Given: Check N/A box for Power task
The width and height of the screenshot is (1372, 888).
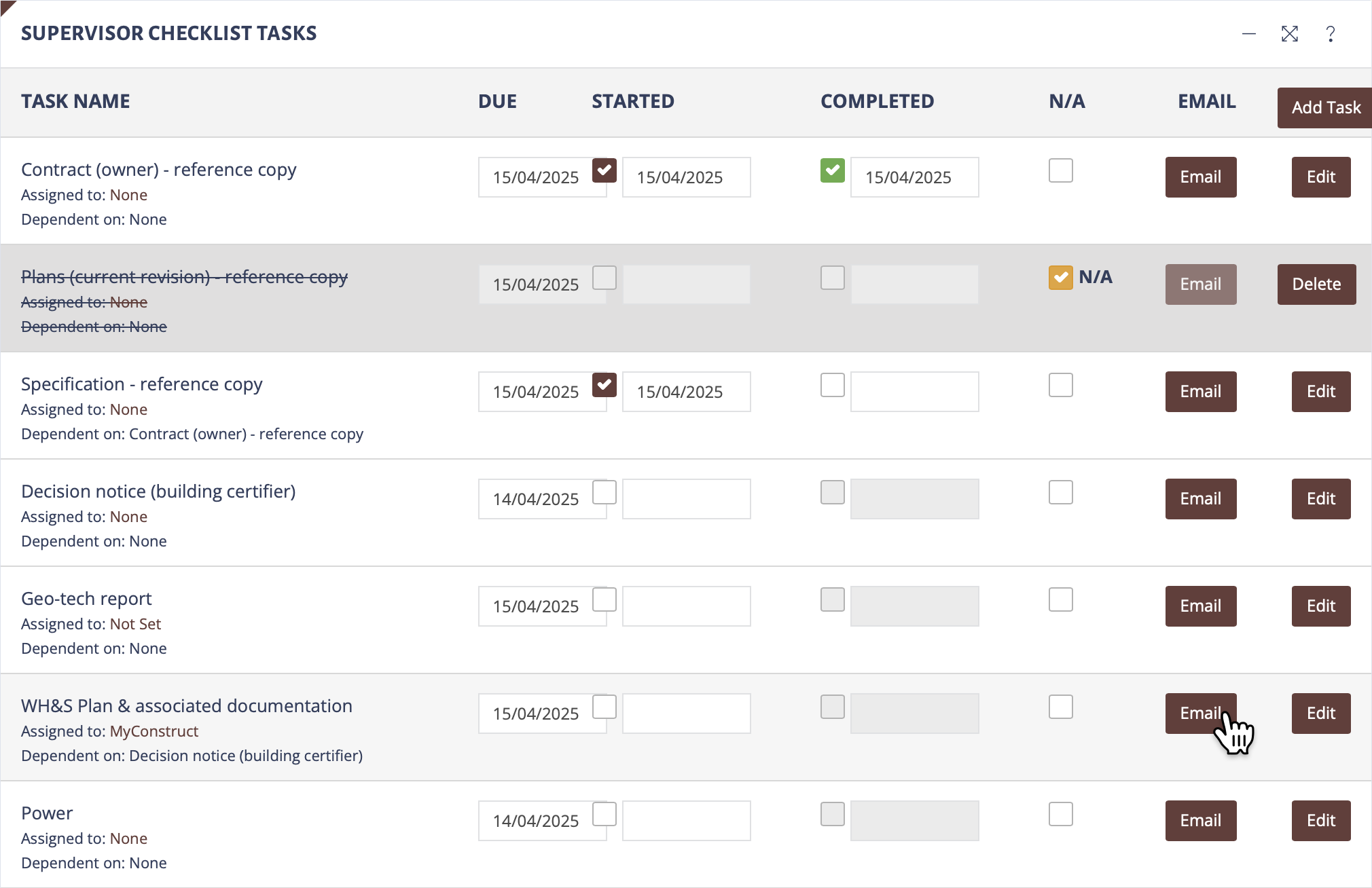Looking at the screenshot, I should 1060,814.
